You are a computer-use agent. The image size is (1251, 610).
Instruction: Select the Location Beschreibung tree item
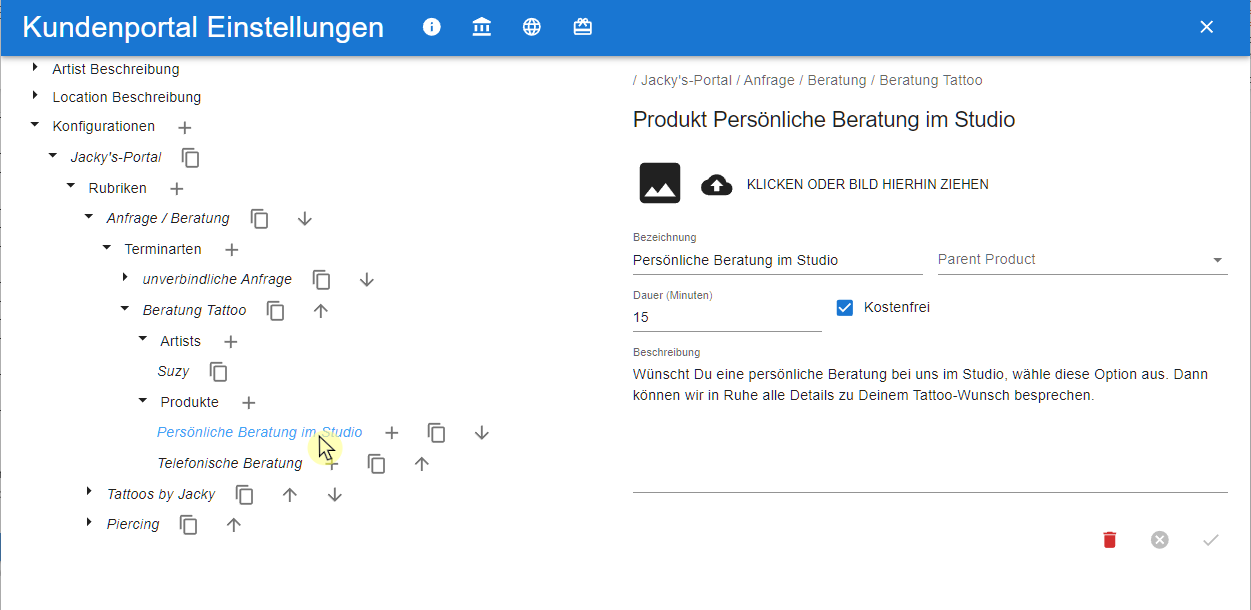(x=127, y=97)
